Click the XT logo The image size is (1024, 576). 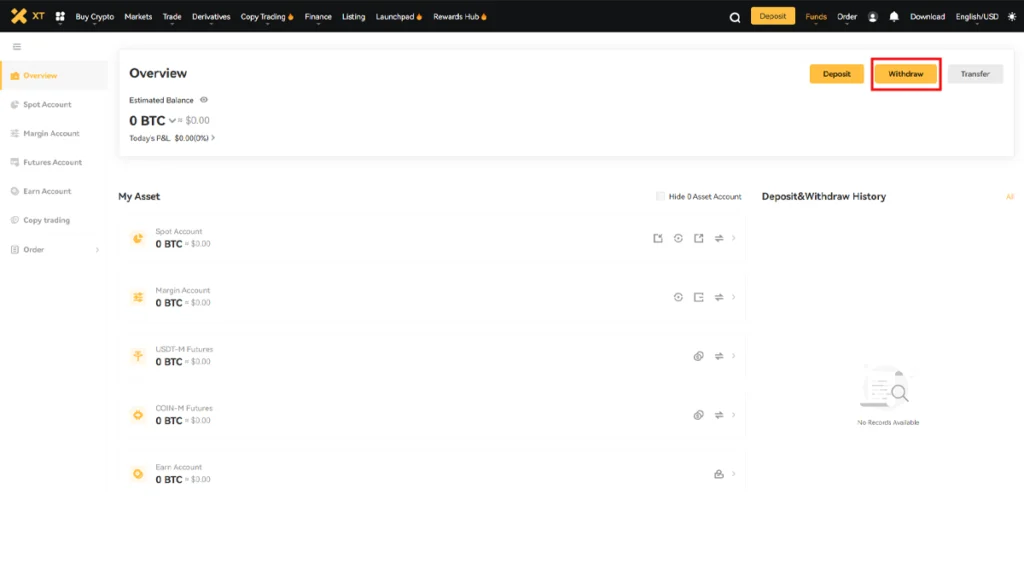point(27,16)
